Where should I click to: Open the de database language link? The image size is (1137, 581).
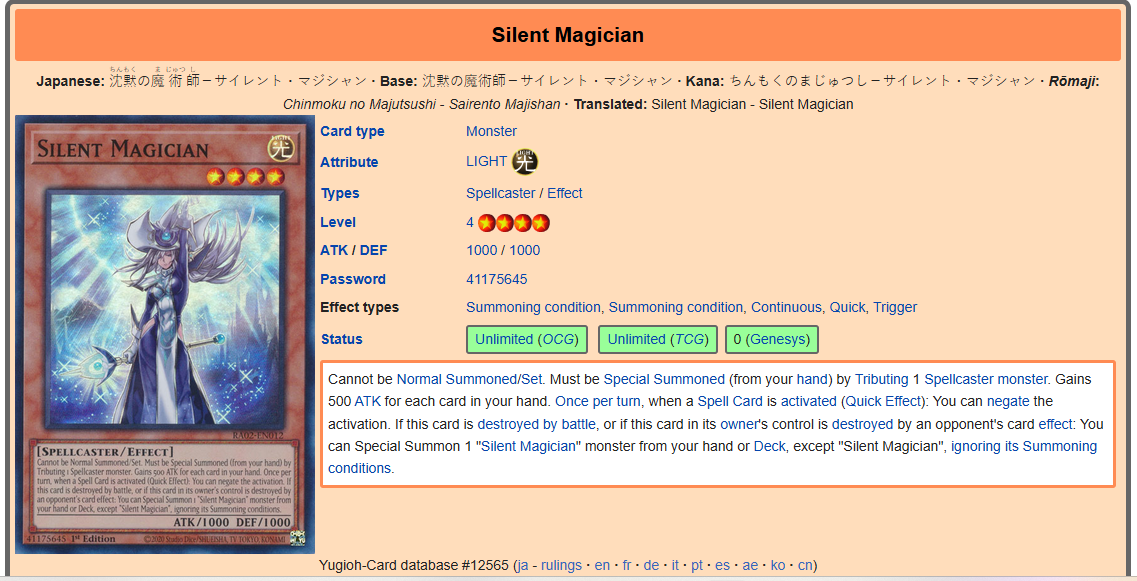click(x=651, y=565)
